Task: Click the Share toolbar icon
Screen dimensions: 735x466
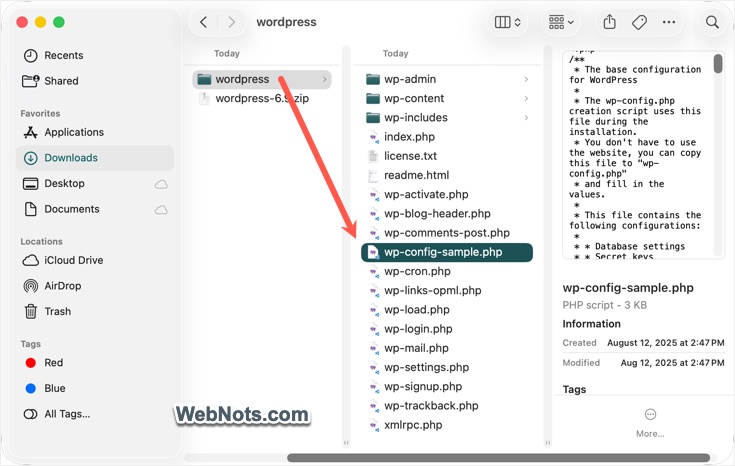Action: click(609, 22)
